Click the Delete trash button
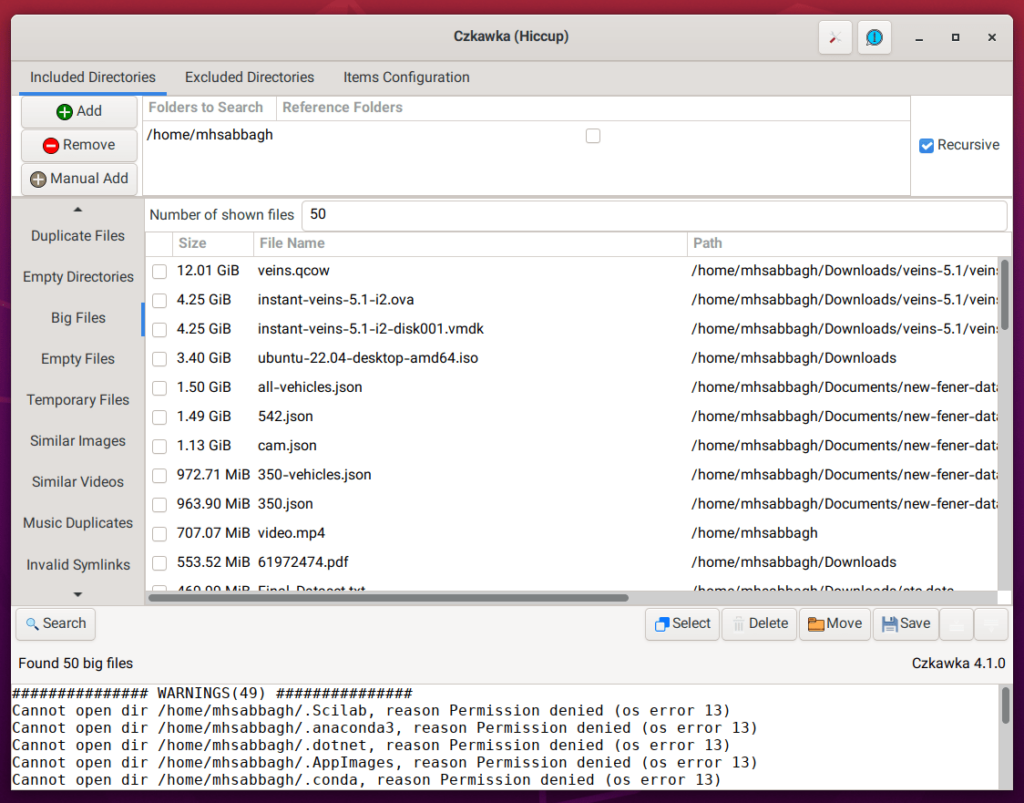This screenshot has width=1024, height=803. point(760,623)
